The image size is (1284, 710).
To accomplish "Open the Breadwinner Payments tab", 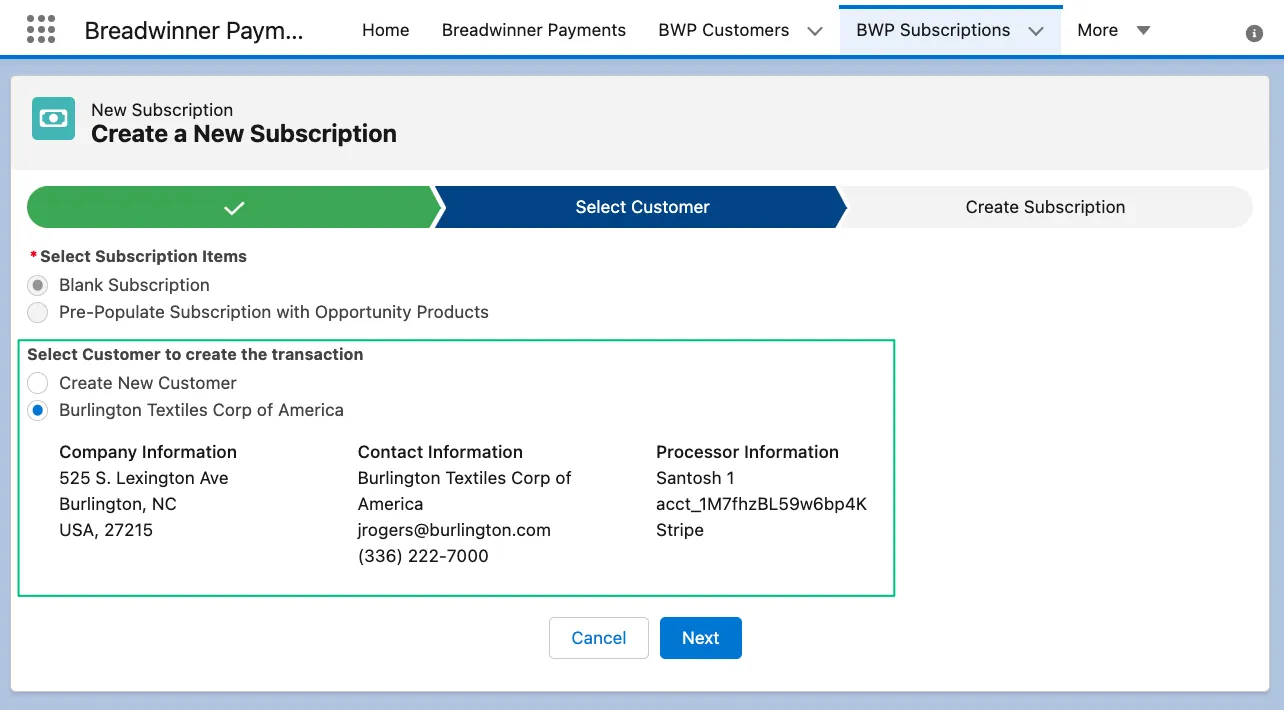I will point(534,30).
